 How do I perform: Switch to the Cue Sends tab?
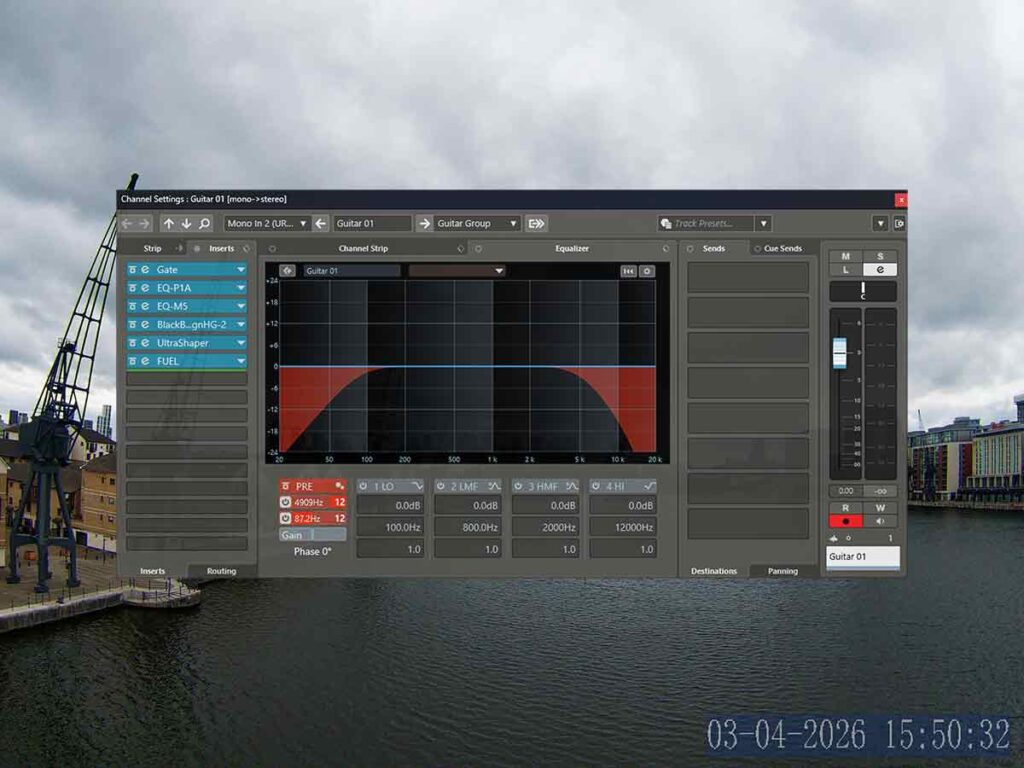pyautogui.click(x=782, y=248)
